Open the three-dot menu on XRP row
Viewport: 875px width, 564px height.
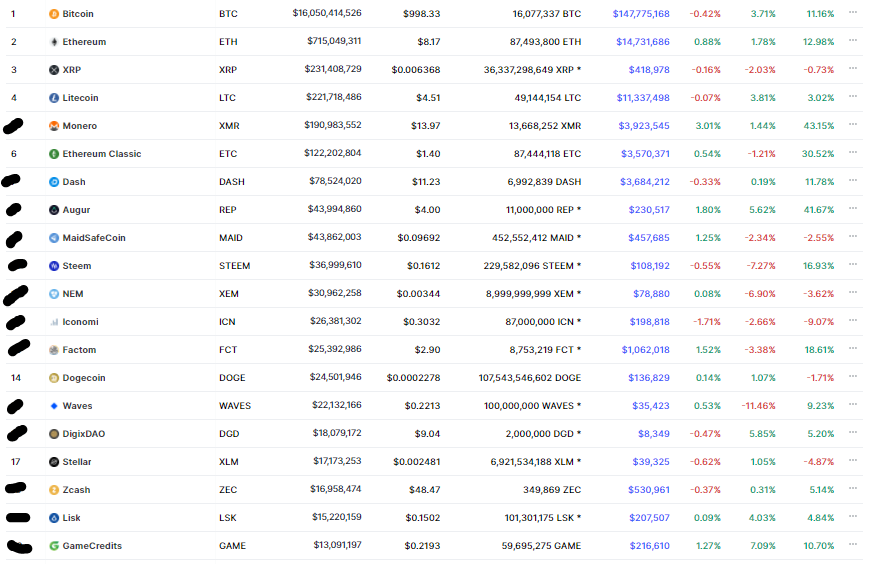point(853,68)
